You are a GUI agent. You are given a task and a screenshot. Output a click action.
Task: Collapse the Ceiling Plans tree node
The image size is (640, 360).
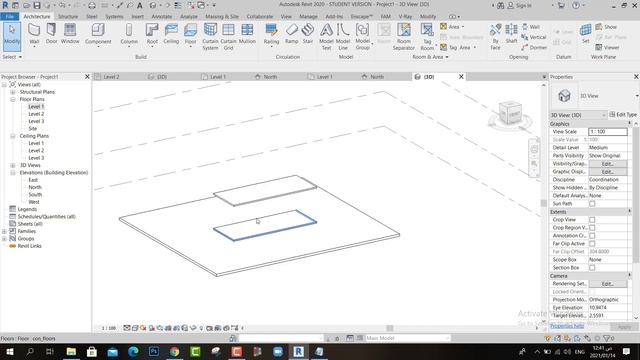[13, 136]
